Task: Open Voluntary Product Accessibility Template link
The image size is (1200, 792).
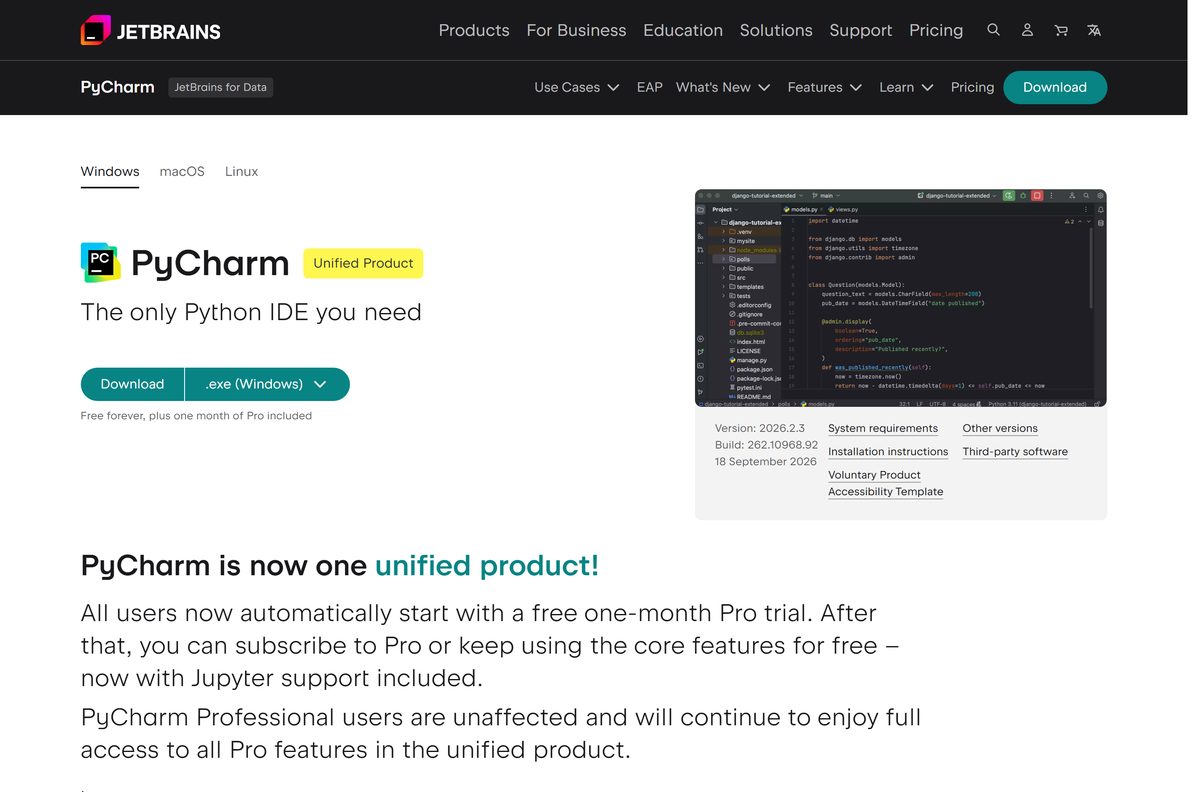Action: (x=885, y=483)
